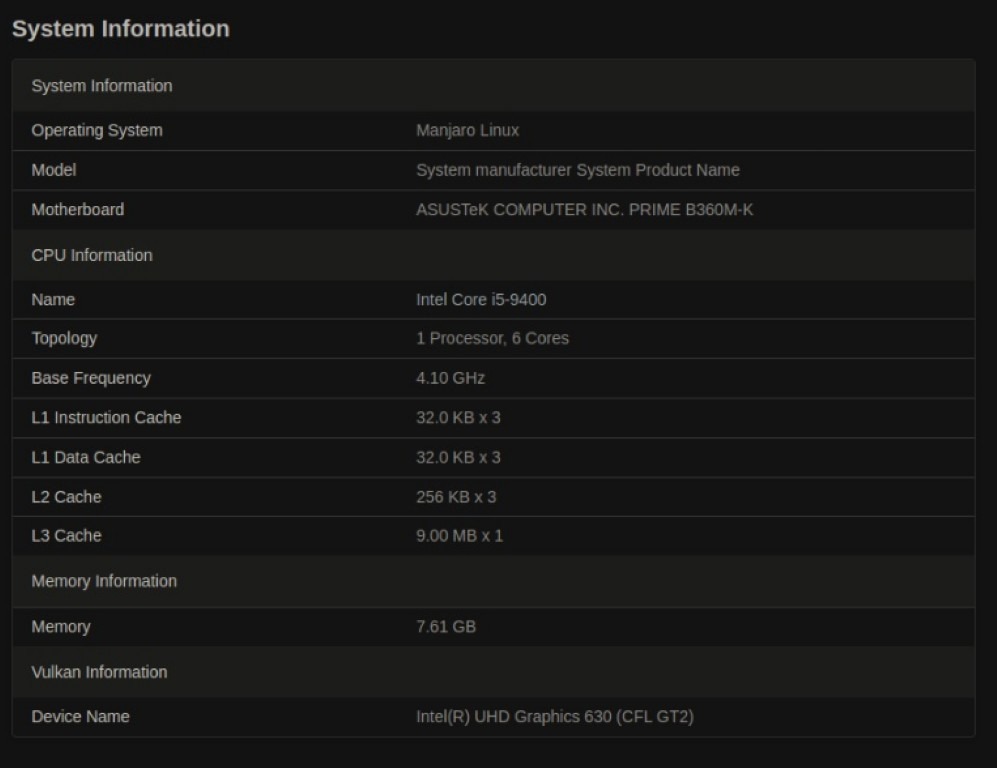Select the 7.61 GB memory value
The image size is (997, 768).
[x=446, y=627]
